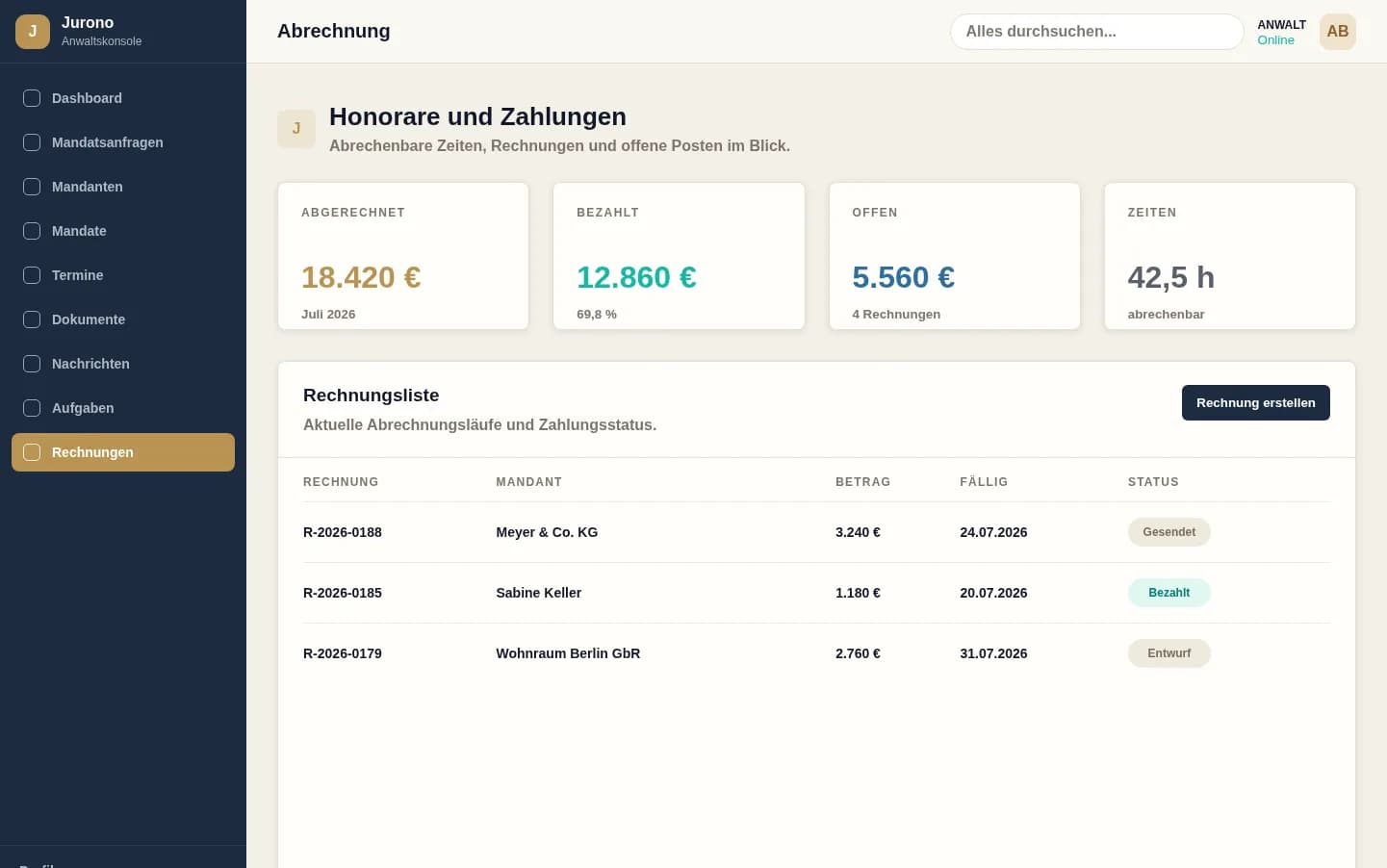Open the Mandanten section
The height and width of the screenshot is (868, 1387).
[123, 187]
